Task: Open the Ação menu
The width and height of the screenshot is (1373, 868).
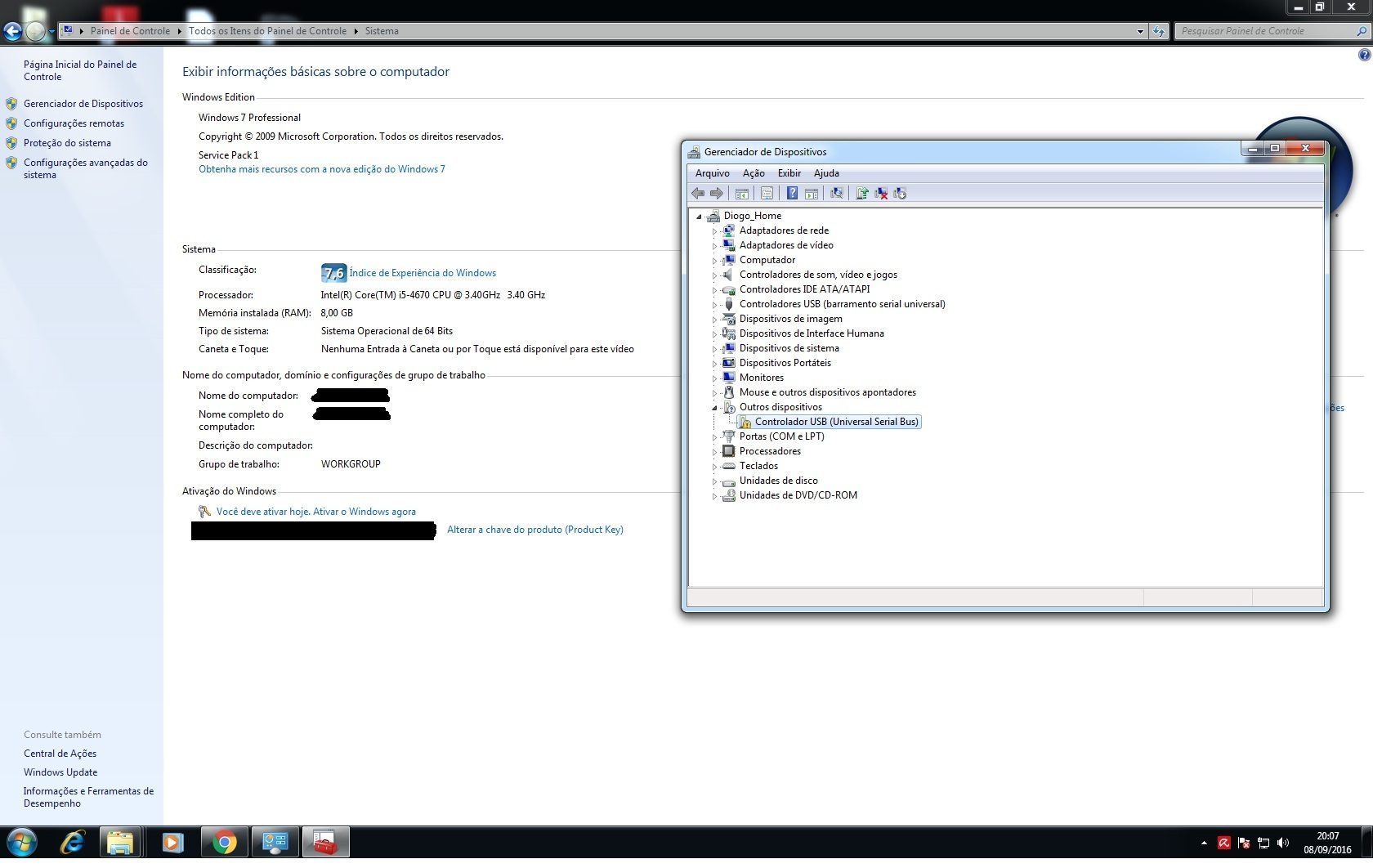Action: [x=754, y=173]
